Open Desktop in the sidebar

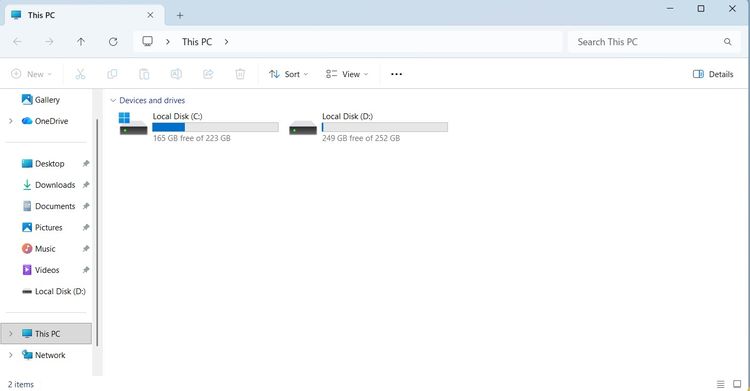[x=43, y=164]
